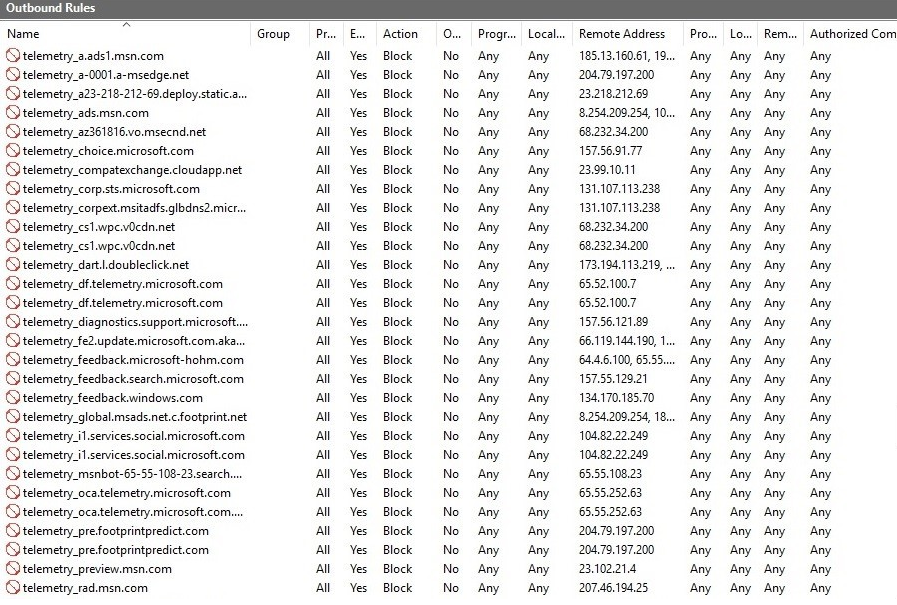Click block icon for telemetry_rad.msn.com

(13, 588)
